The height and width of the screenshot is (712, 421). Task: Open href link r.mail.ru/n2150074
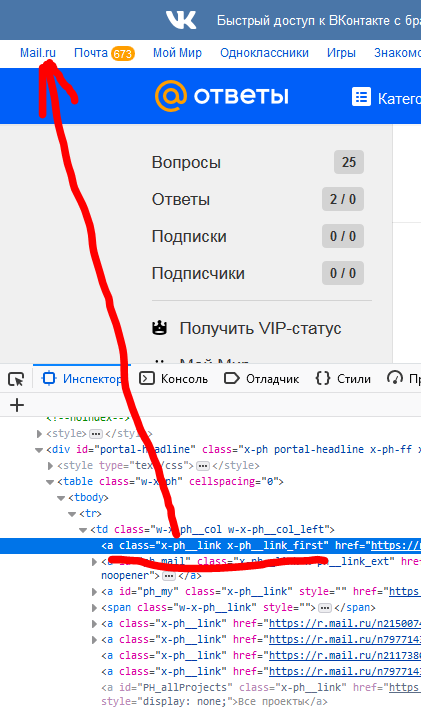point(345,623)
